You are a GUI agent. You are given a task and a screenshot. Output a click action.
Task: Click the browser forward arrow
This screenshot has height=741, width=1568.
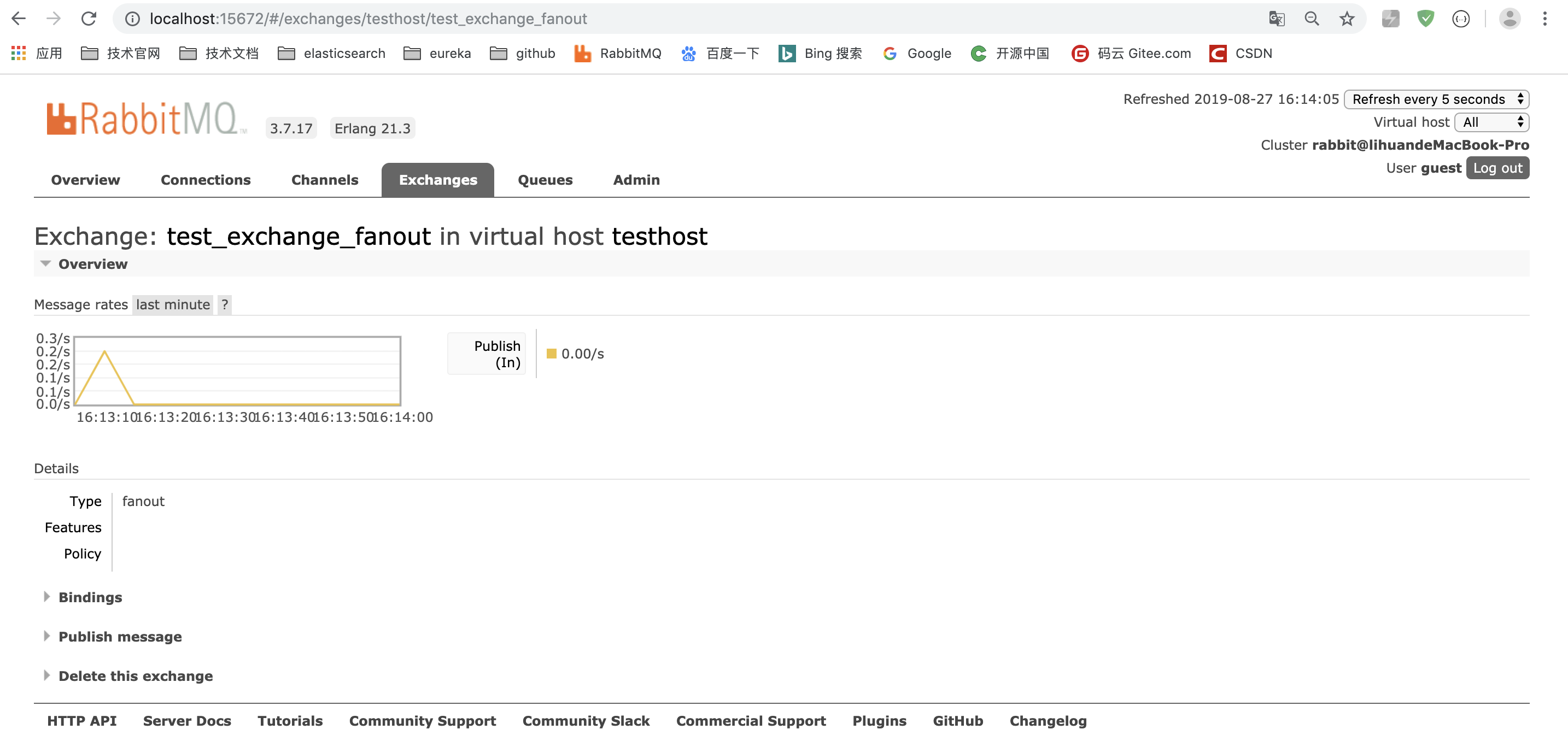(x=54, y=19)
